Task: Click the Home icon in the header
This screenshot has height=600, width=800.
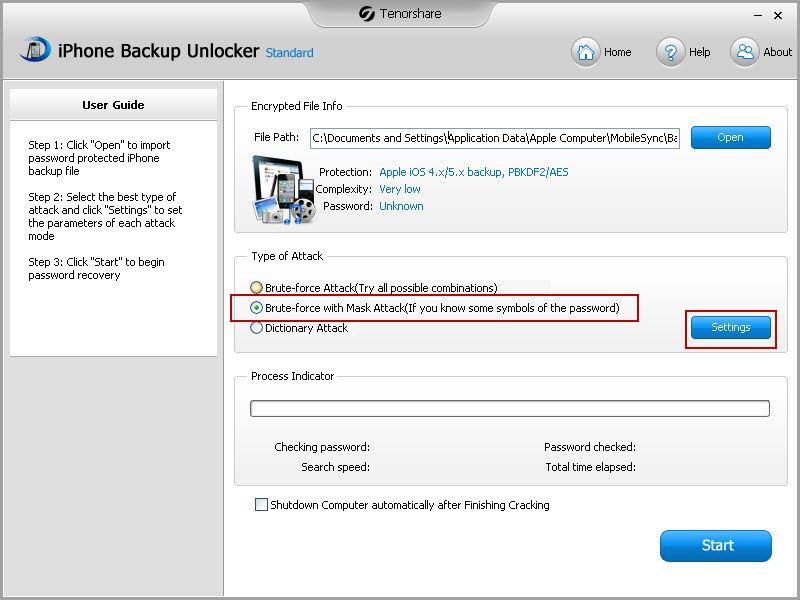Action: (x=586, y=52)
